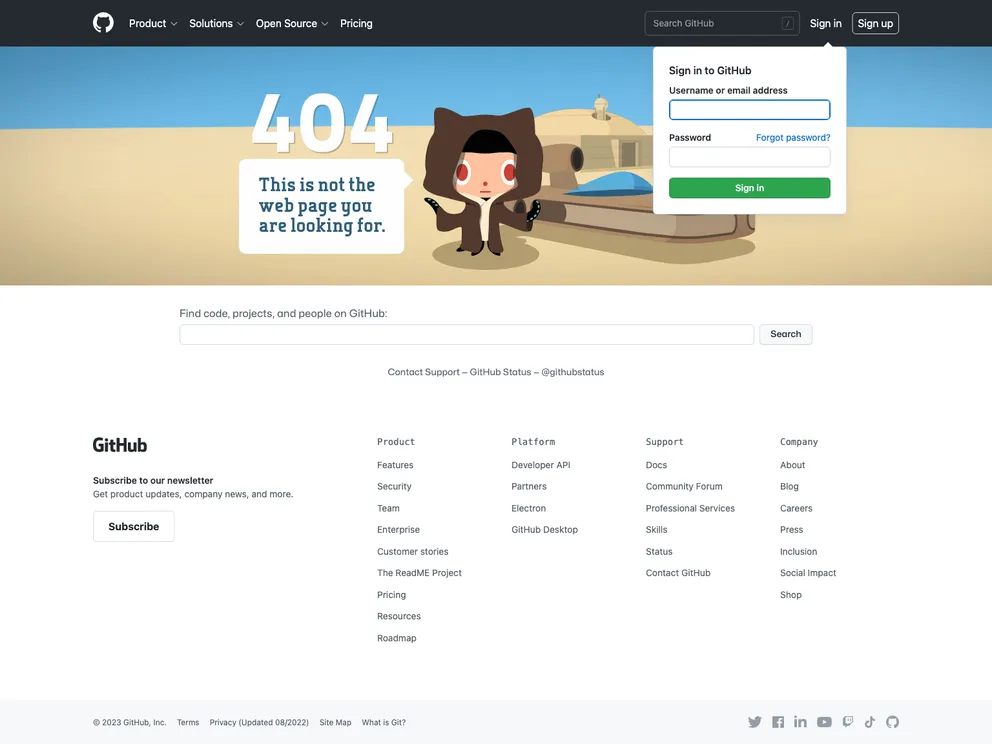Open the Forgot password link
Screen dimensions: 992x744
pos(792,137)
